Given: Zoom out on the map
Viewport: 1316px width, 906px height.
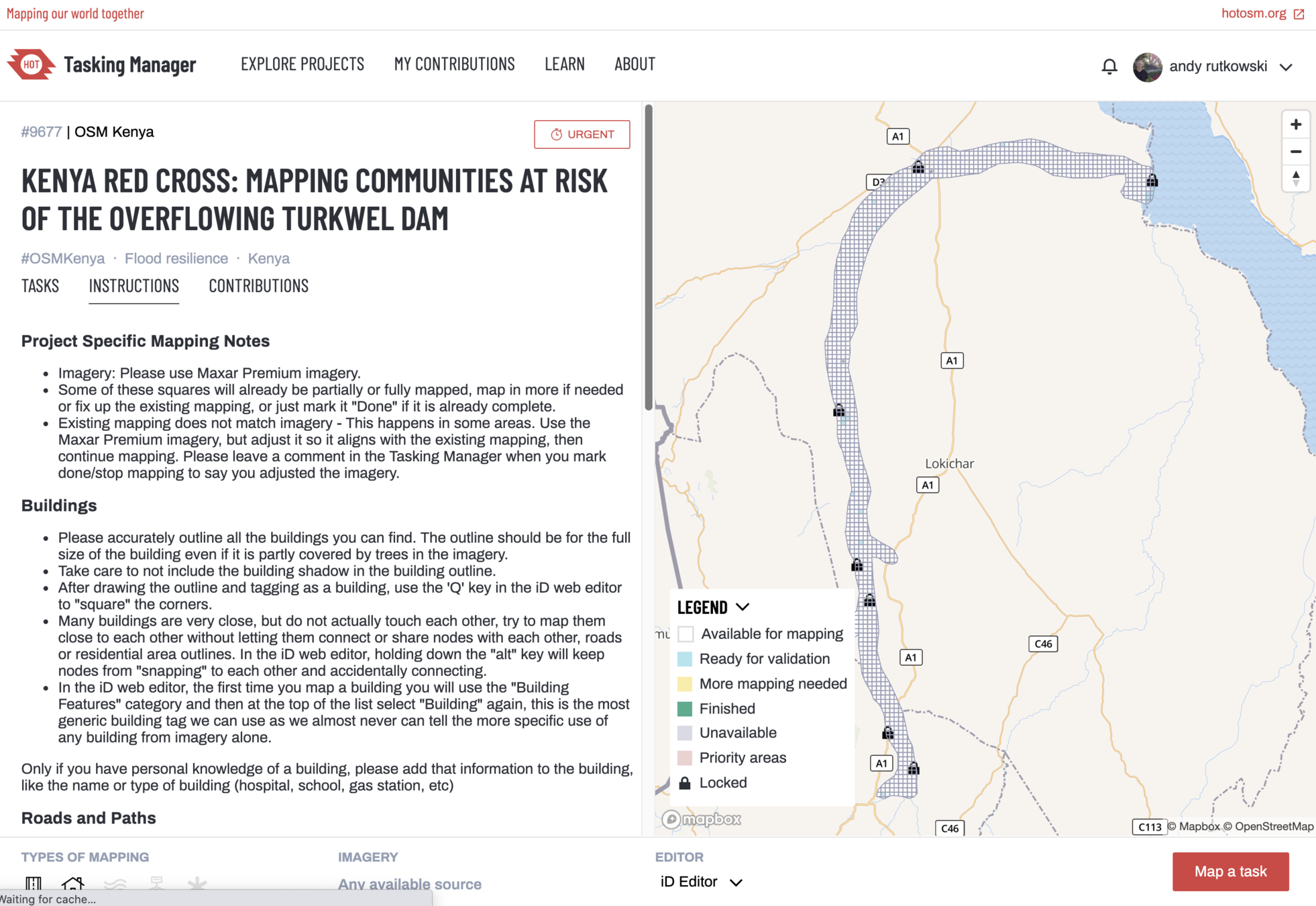Looking at the screenshot, I should (x=1296, y=152).
